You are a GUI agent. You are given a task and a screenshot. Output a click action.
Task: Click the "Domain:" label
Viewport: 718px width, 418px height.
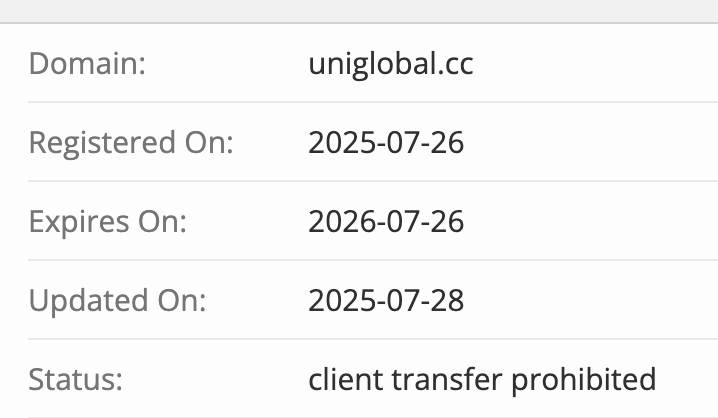87,64
